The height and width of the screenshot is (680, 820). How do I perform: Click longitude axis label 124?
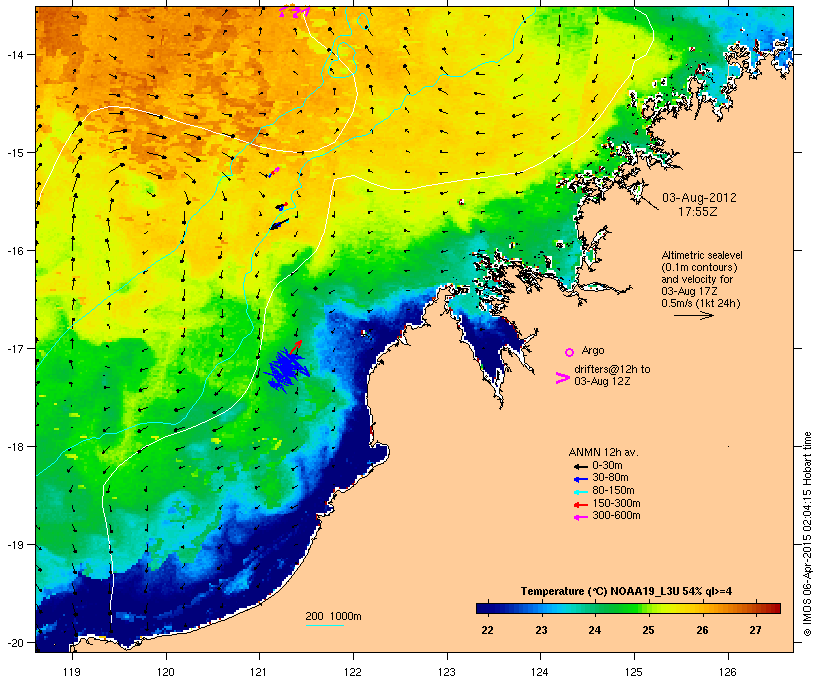(540, 672)
